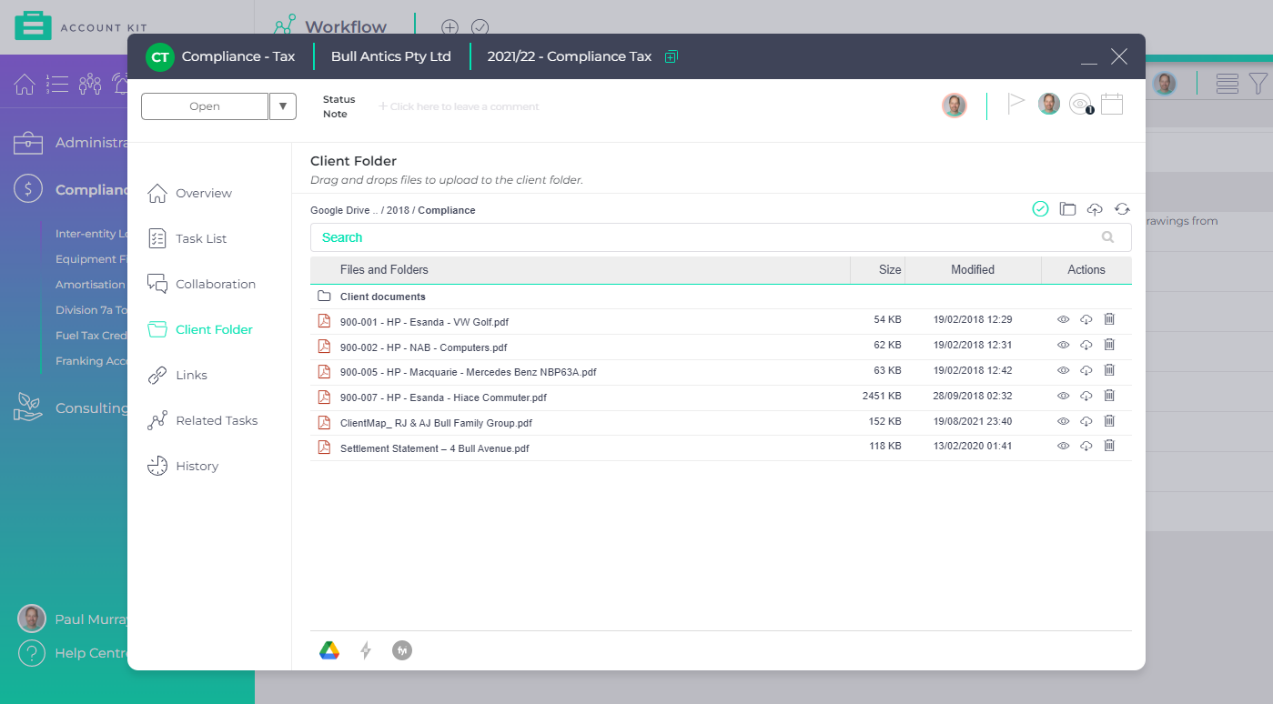Click the flag icon in task header
The image size is (1273, 704).
(1016, 103)
